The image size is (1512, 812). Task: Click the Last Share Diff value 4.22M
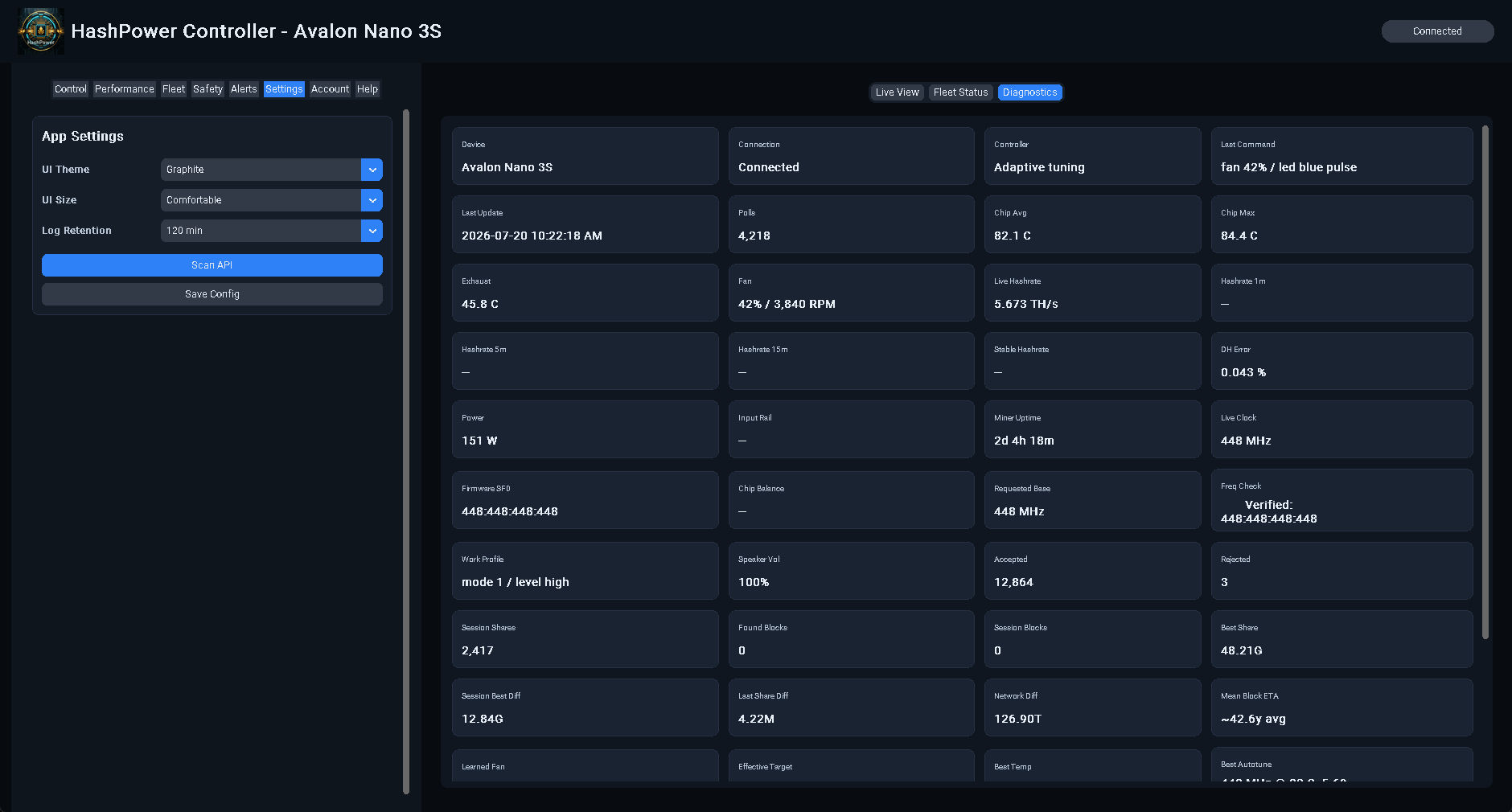pos(756,719)
